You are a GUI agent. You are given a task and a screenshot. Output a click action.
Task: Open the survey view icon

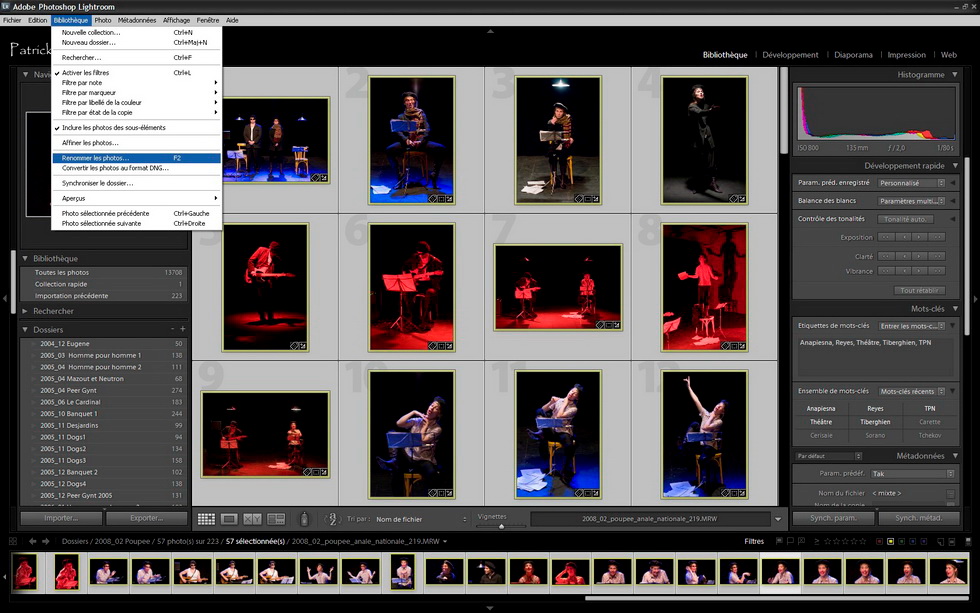click(276, 519)
